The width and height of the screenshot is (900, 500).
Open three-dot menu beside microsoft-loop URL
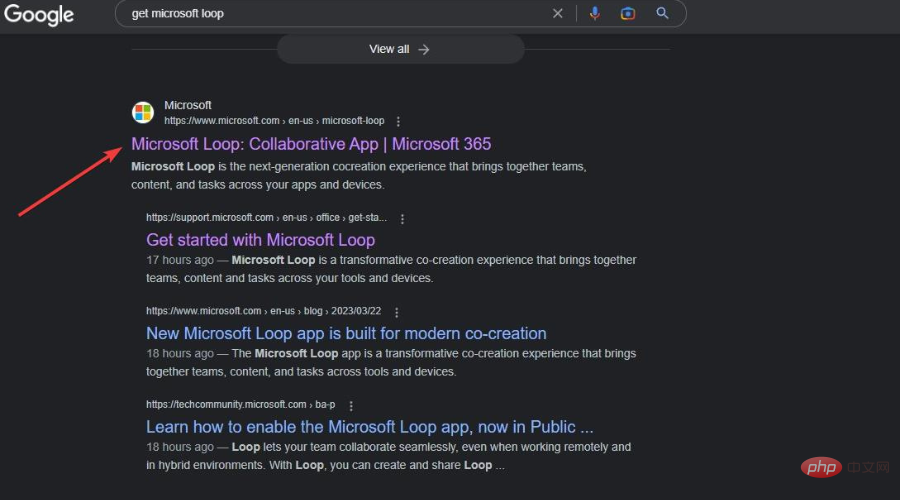coord(398,121)
